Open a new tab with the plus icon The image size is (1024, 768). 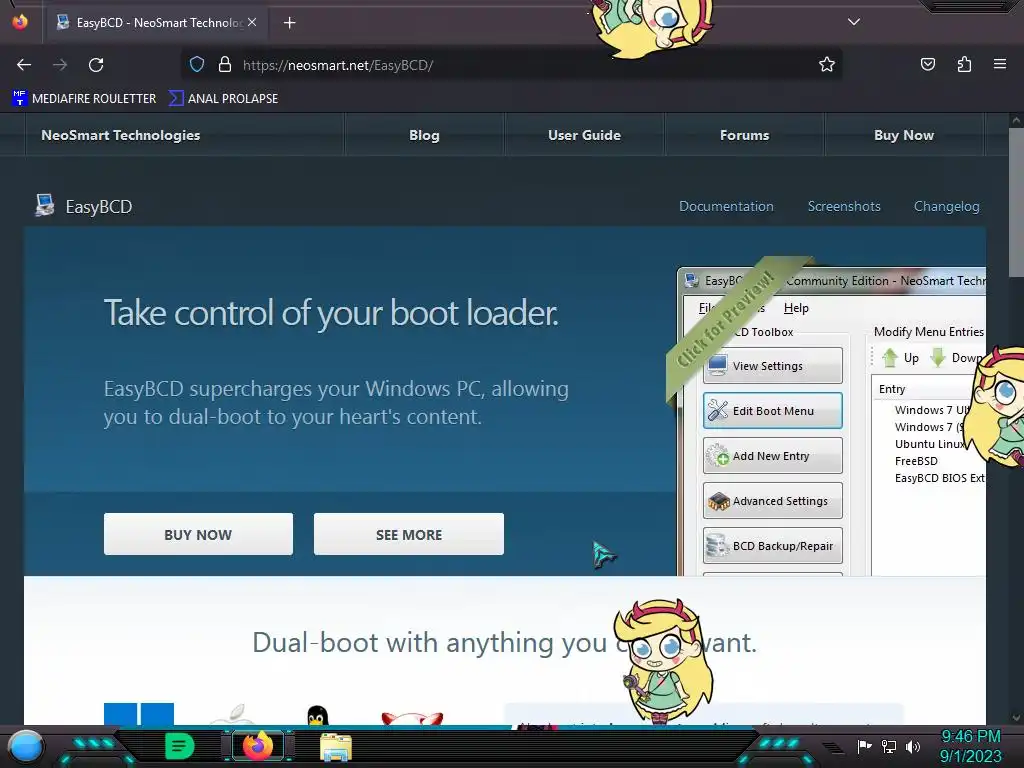point(289,23)
